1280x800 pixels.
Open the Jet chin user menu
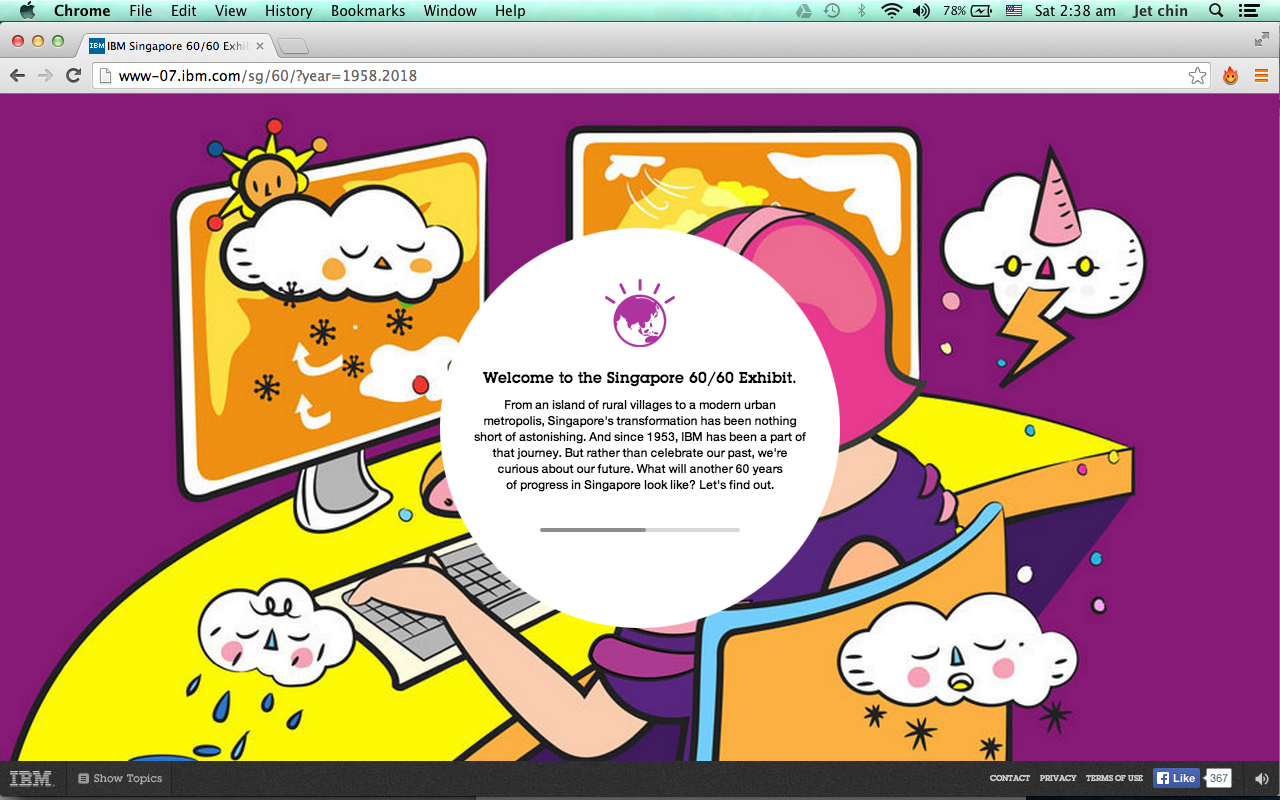(1162, 11)
